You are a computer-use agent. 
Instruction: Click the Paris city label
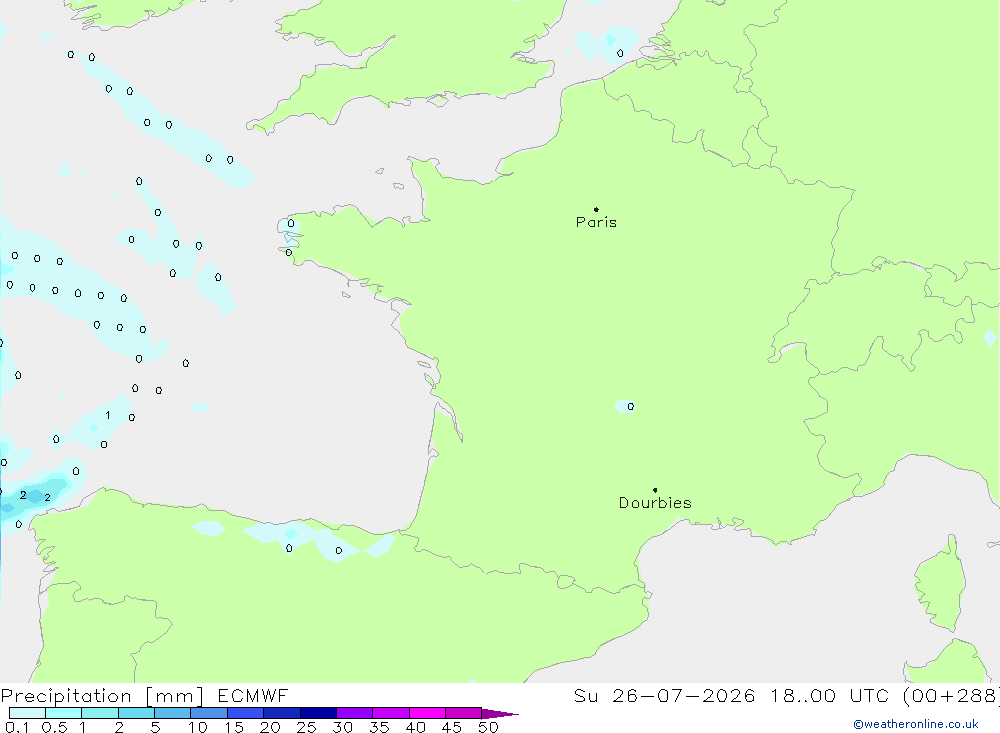(596, 222)
